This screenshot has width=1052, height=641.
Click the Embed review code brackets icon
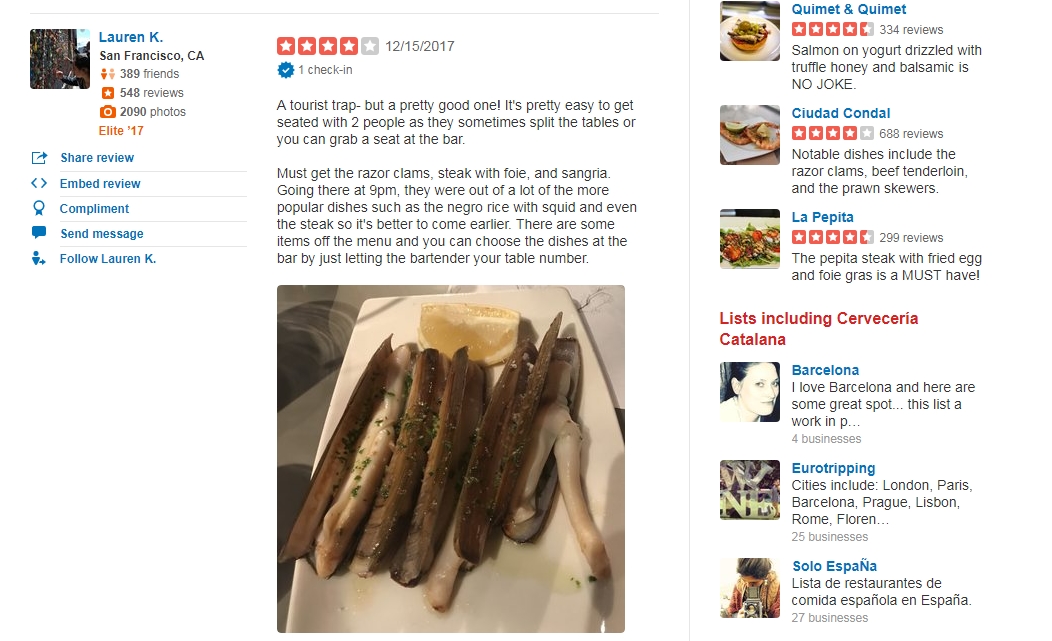click(x=39, y=183)
